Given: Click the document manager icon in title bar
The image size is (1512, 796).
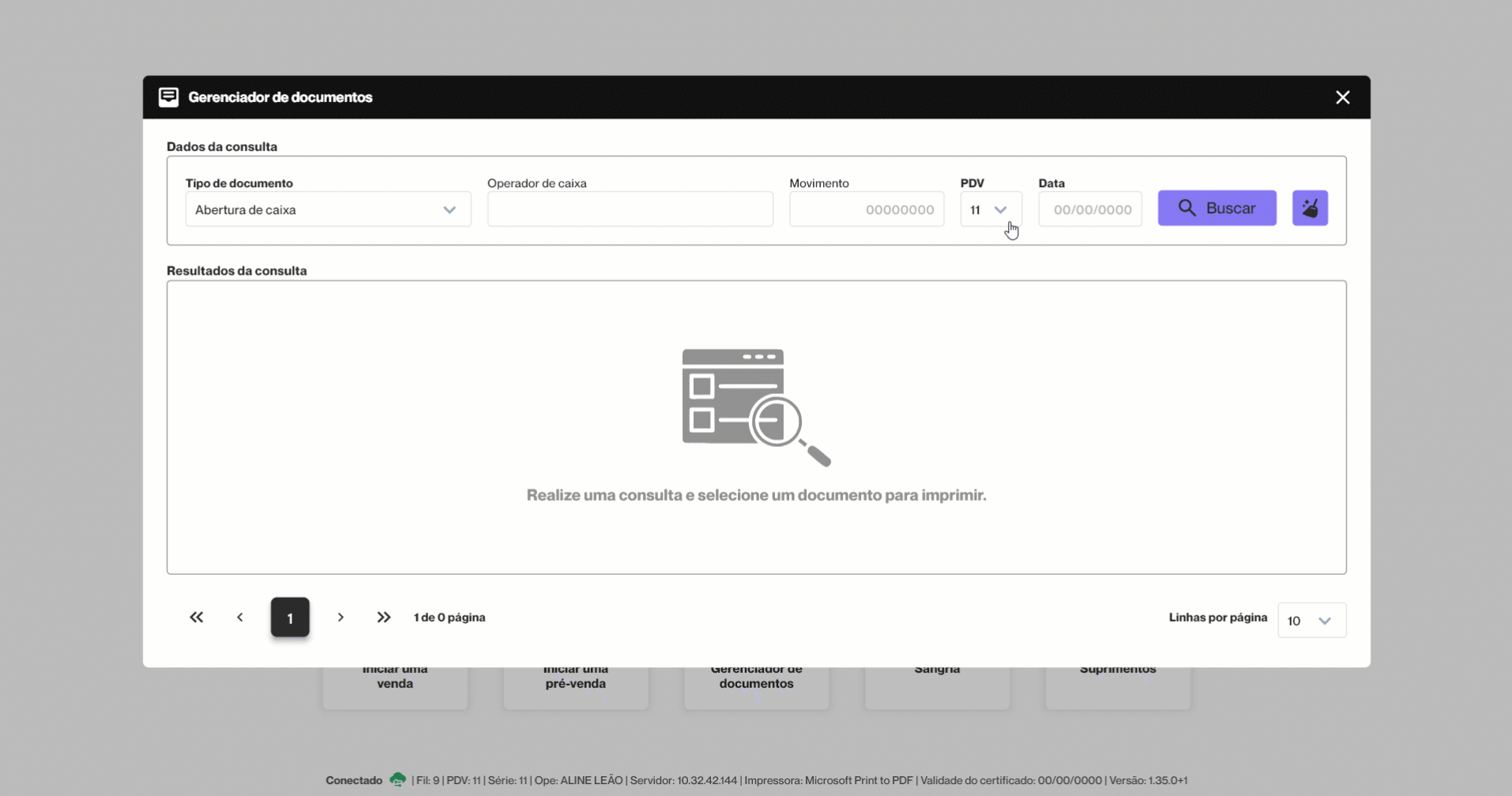Looking at the screenshot, I should pyautogui.click(x=168, y=97).
